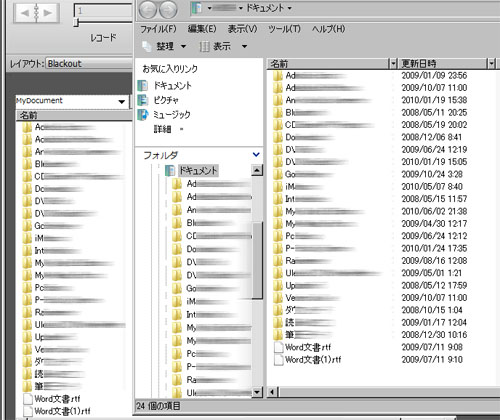
Task: Collapse the フォルダ pane chevron
Action: 256,155
